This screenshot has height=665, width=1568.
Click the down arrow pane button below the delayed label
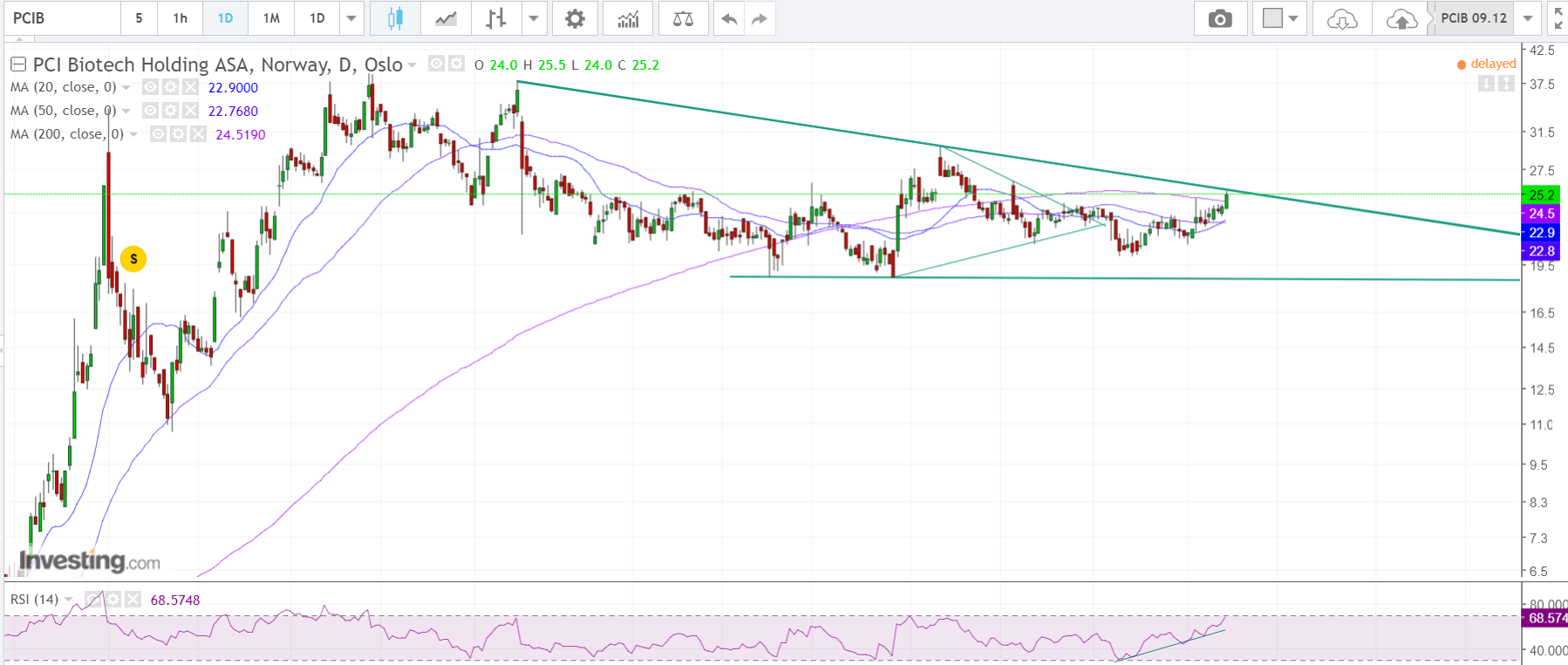click(1487, 84)
